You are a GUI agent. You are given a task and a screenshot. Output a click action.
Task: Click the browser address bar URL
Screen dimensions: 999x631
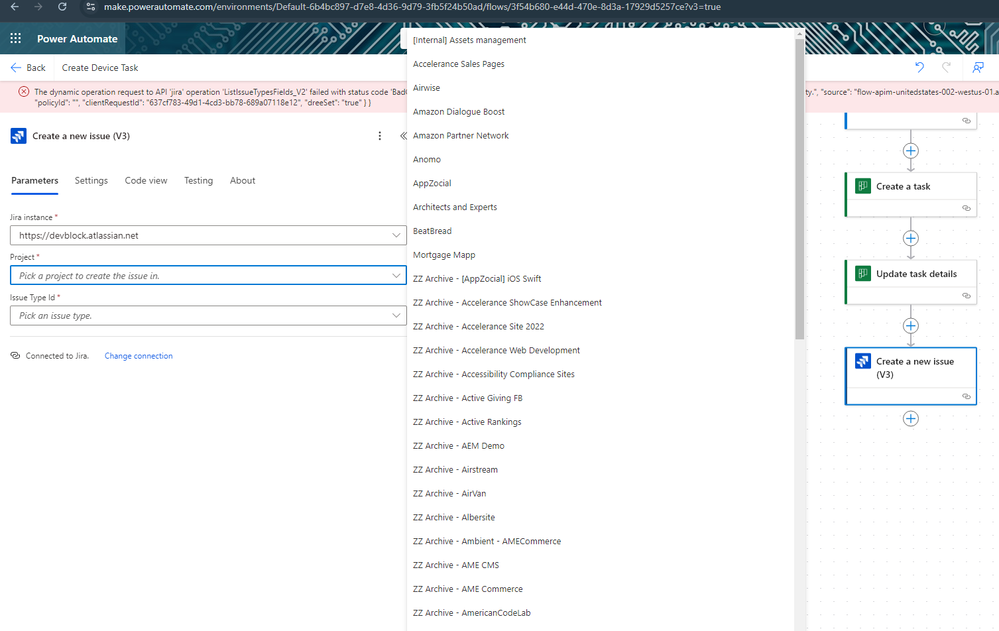coord(412,6)
